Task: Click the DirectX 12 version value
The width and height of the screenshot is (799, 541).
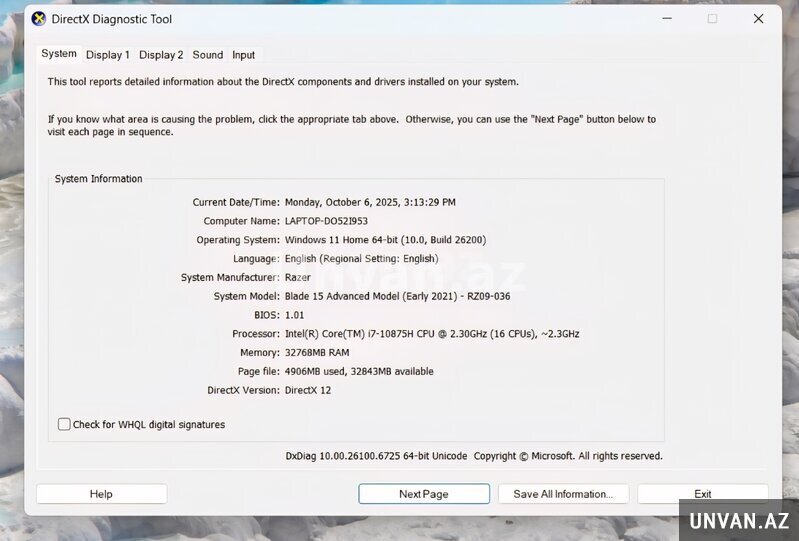Action: (x=308, y=390)
